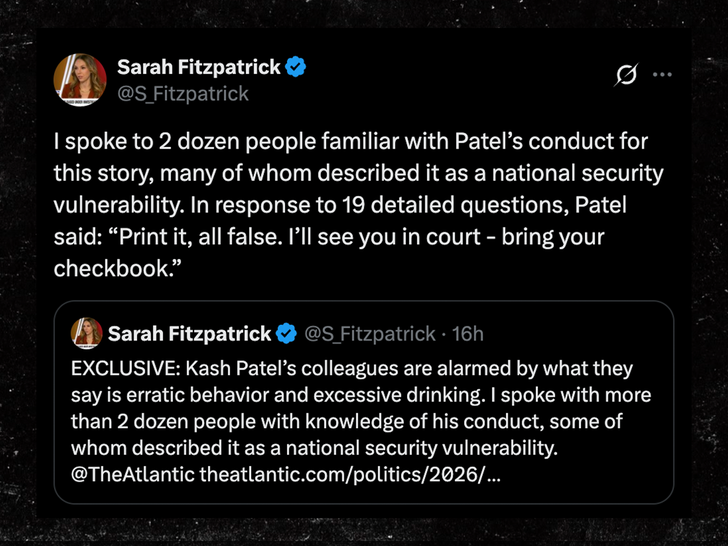Image resolution: width=728 pixels, height=546 pixels.
Task: Click the small avatar in the quoted tweet
Action: [87, 333]
